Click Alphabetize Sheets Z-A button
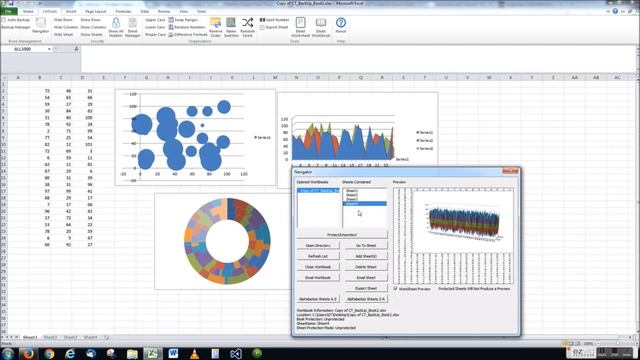Screen dimensions: 640x360 366,299
